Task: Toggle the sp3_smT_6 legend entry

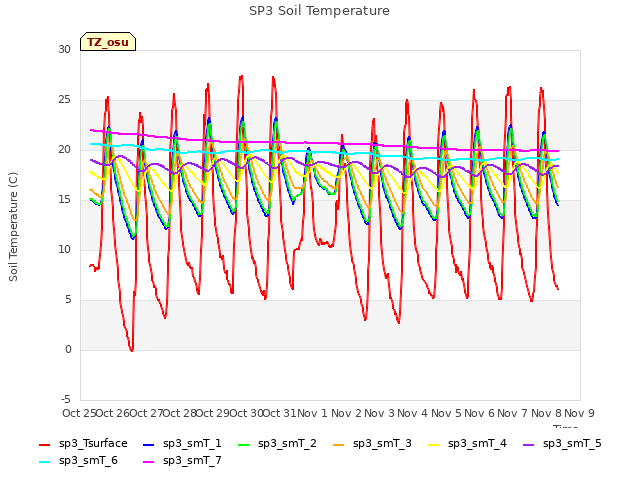Action: (78, 461)
